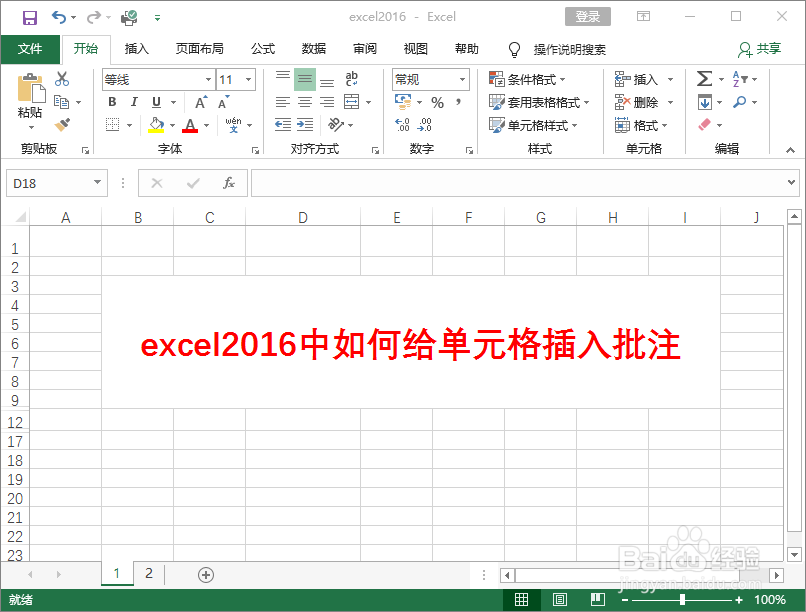This screenshot has width=806, height=612.
Task: Switch to the 公式 ribbon tab
Action: click(263, 49)
